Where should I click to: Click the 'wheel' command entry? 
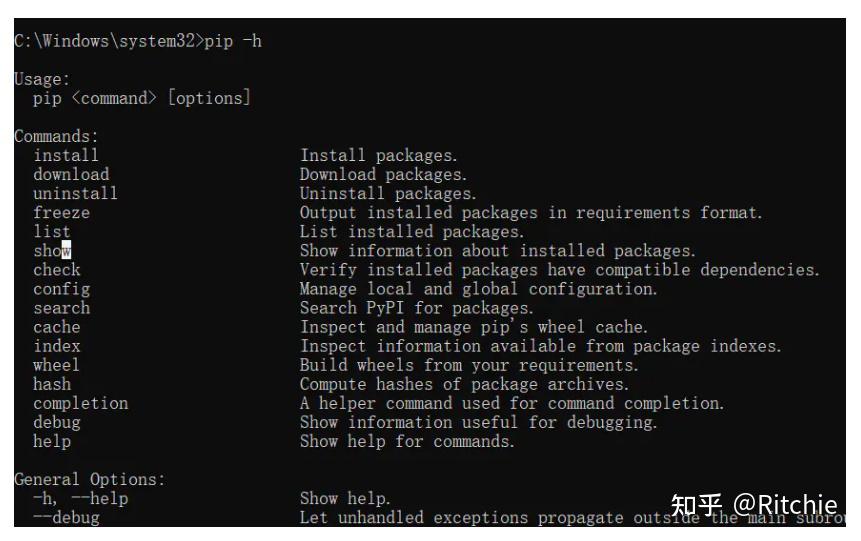pyautogui.click(x=56, y=365)
